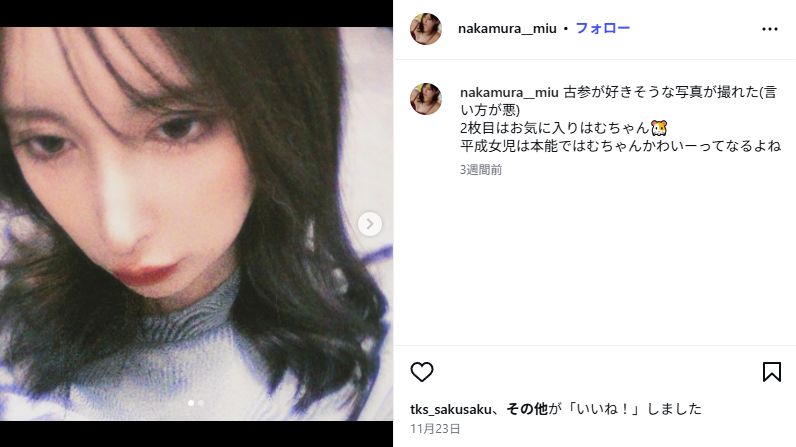Viewport: 796px width, 447px height.
Task: Click the main selfie photo
Action: [x=196, y=224]
